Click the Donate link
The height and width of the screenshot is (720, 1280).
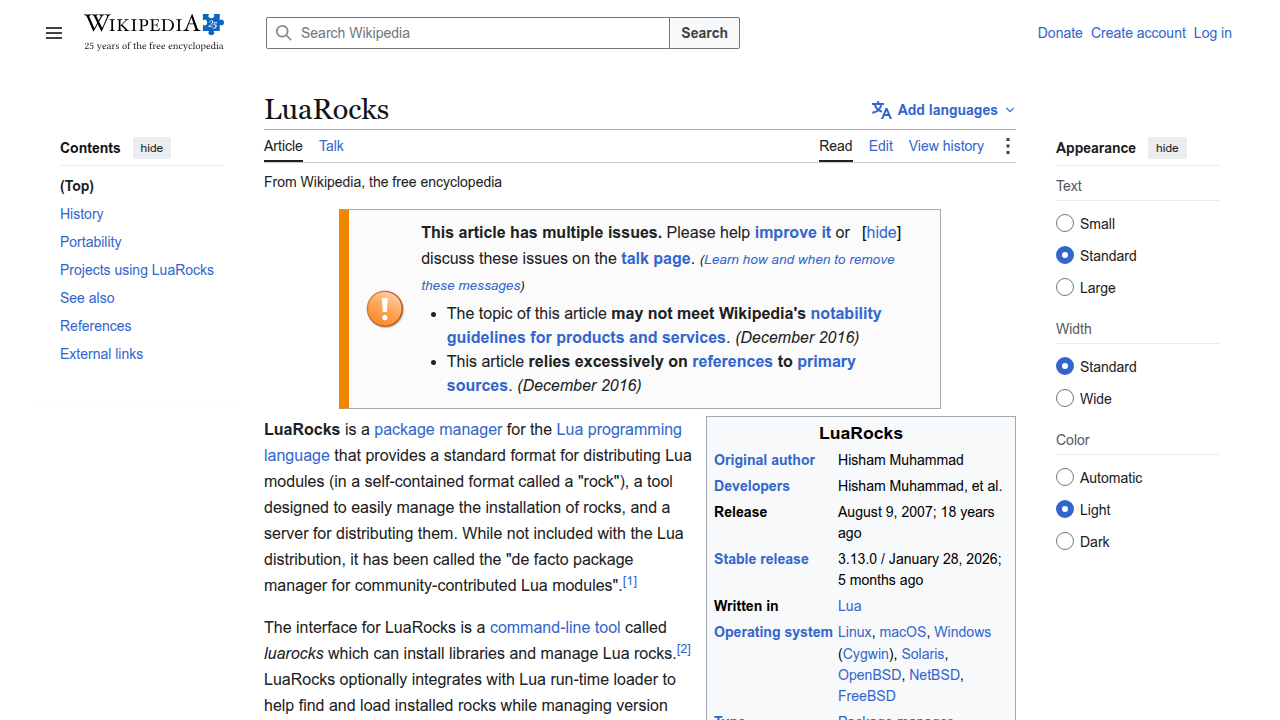point(1060,33)
